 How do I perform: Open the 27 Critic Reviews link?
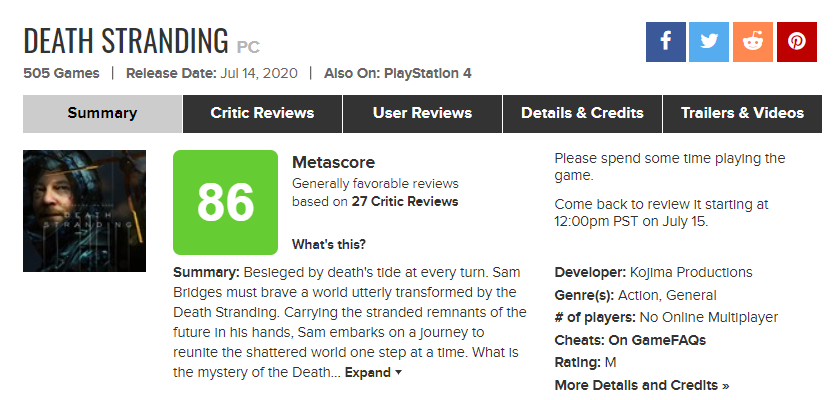coord(405,201)
